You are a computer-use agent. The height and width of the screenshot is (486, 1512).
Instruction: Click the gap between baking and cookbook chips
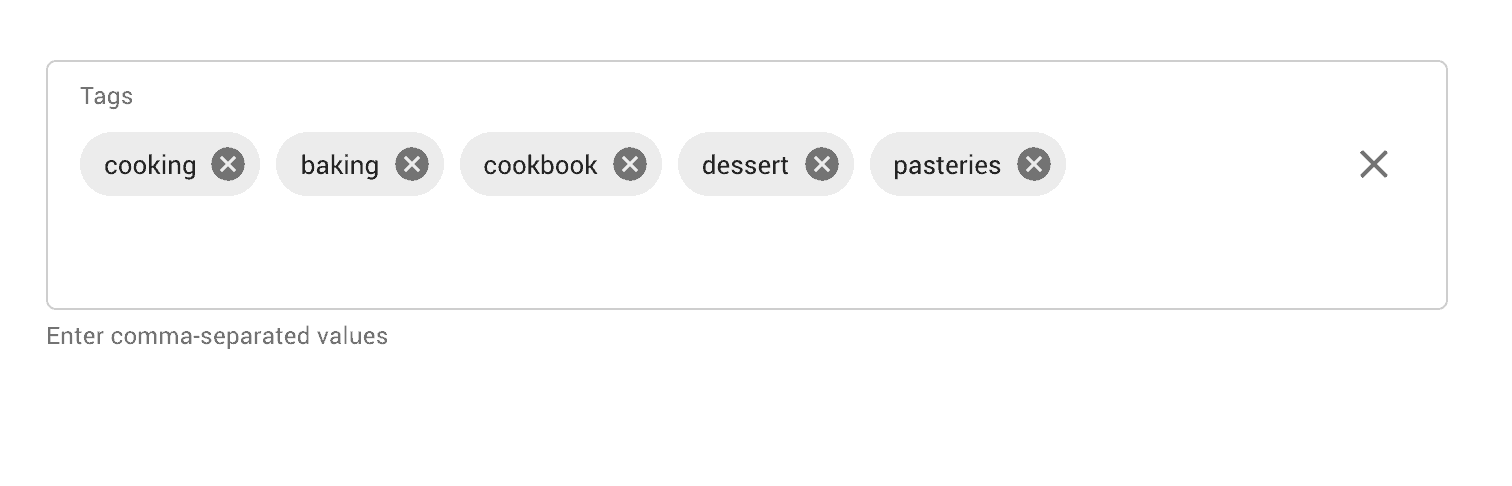(x=452, y=165)
